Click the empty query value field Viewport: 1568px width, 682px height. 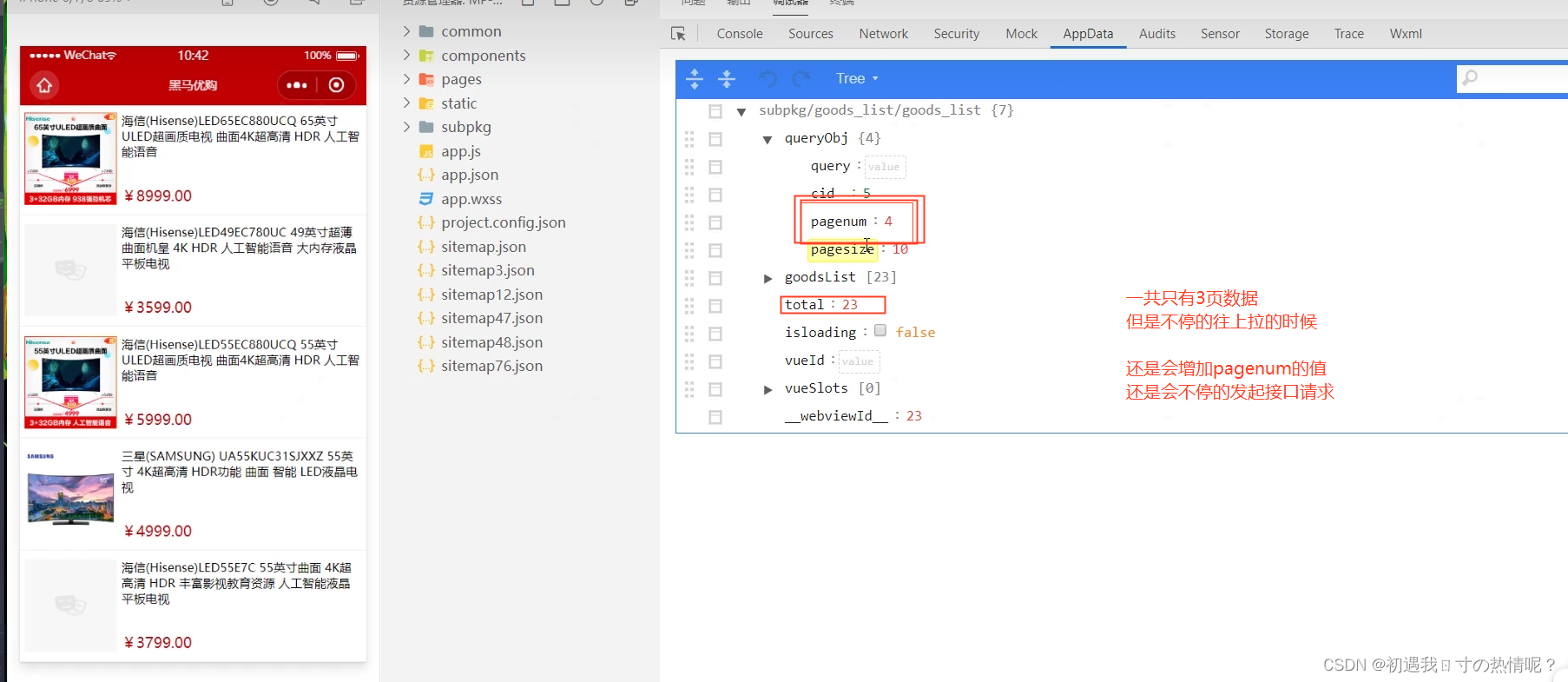coord(885,167)
